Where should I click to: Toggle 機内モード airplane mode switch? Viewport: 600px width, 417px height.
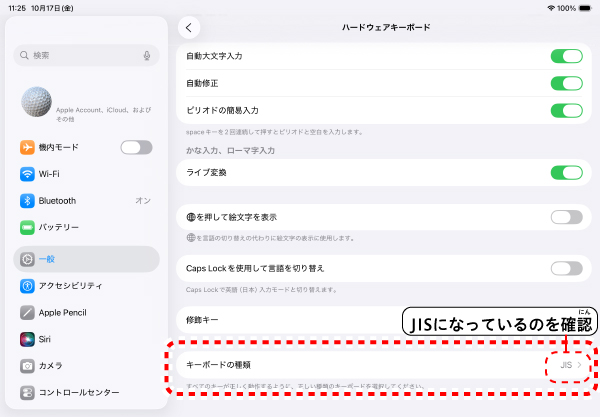click(136, 148)
